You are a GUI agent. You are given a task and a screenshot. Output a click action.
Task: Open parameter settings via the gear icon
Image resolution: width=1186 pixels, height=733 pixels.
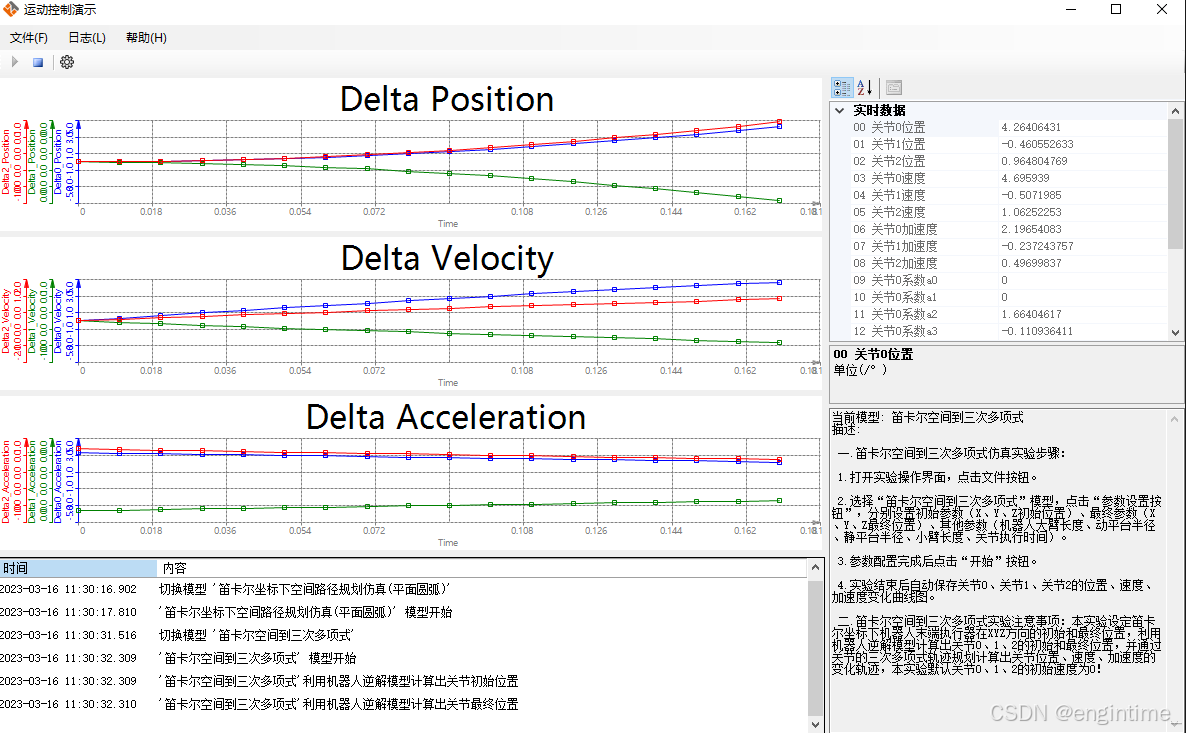(x=66, y=61)
